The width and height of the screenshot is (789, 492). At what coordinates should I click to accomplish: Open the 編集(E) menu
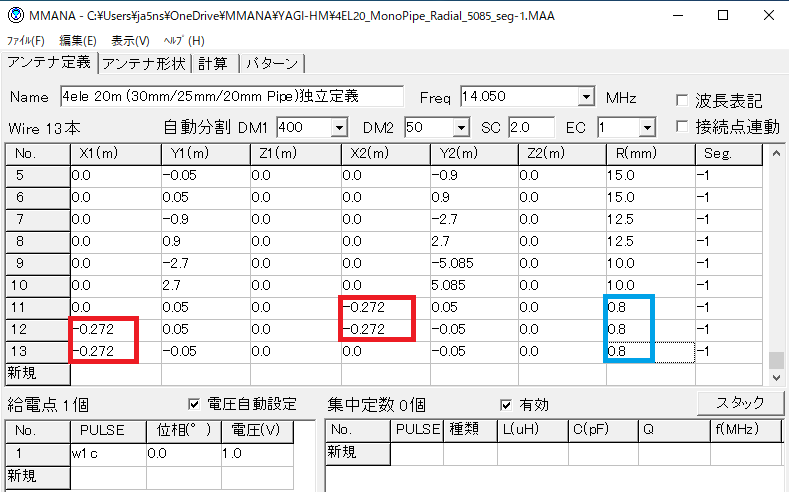[78, 41]
